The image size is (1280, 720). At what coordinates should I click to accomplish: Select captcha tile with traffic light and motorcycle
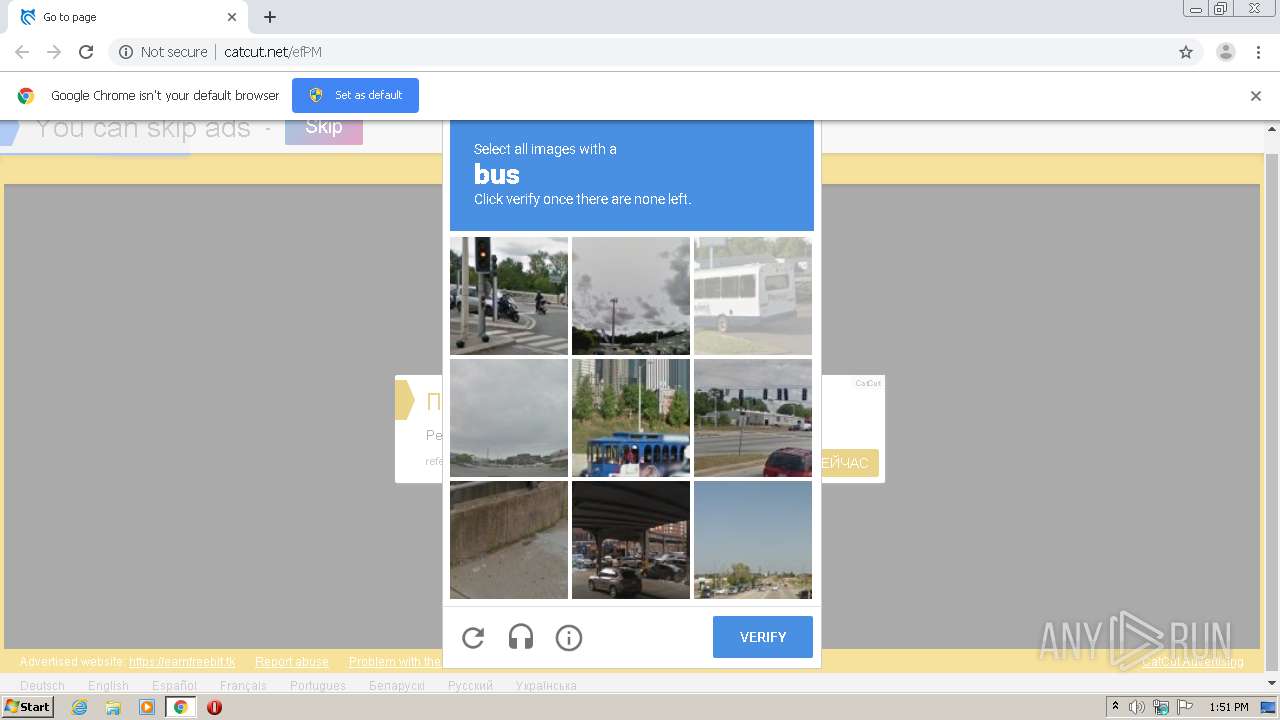click(509, 296)
